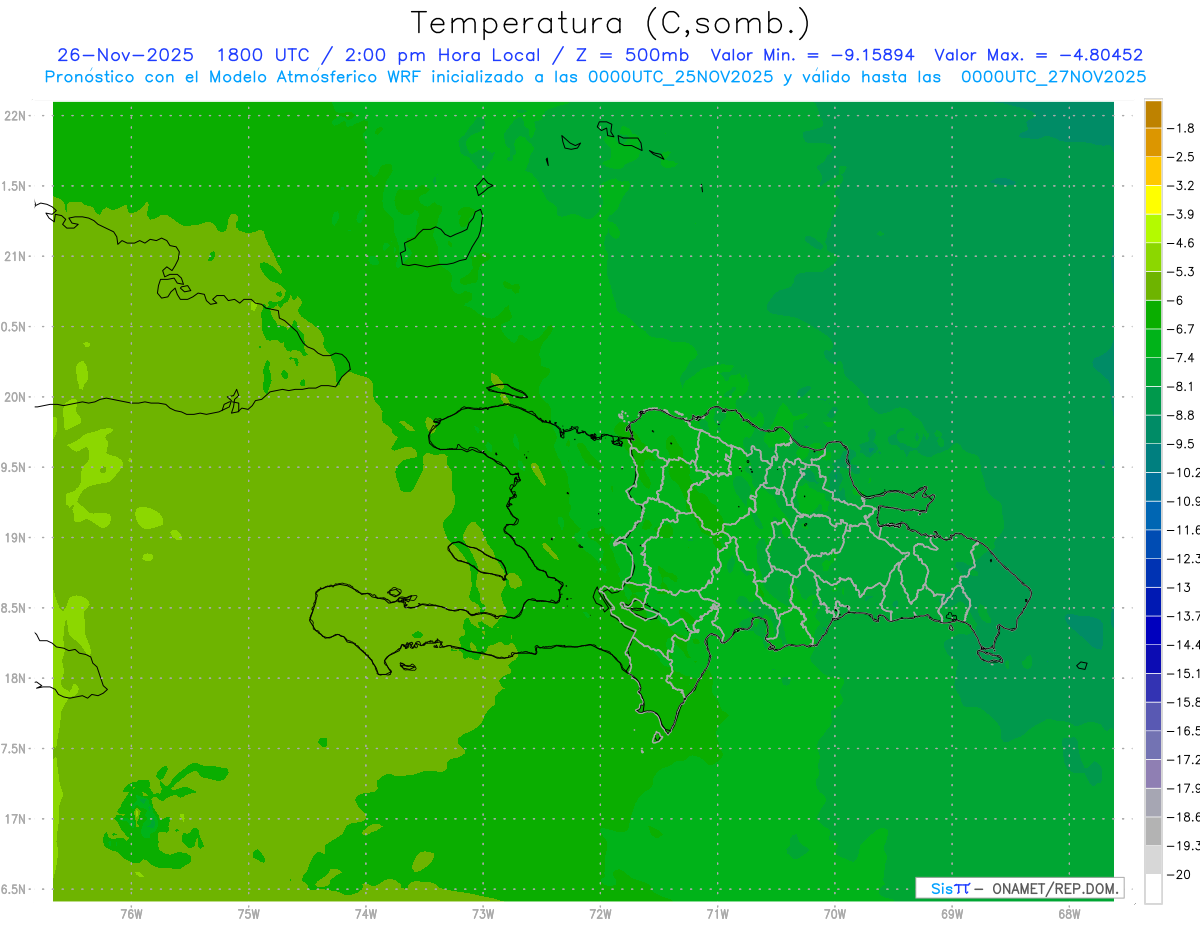The height and width of the screenshot is (927, 1200).
Task: Click the '71W' longitude label
Action: (x=717, y=914)
